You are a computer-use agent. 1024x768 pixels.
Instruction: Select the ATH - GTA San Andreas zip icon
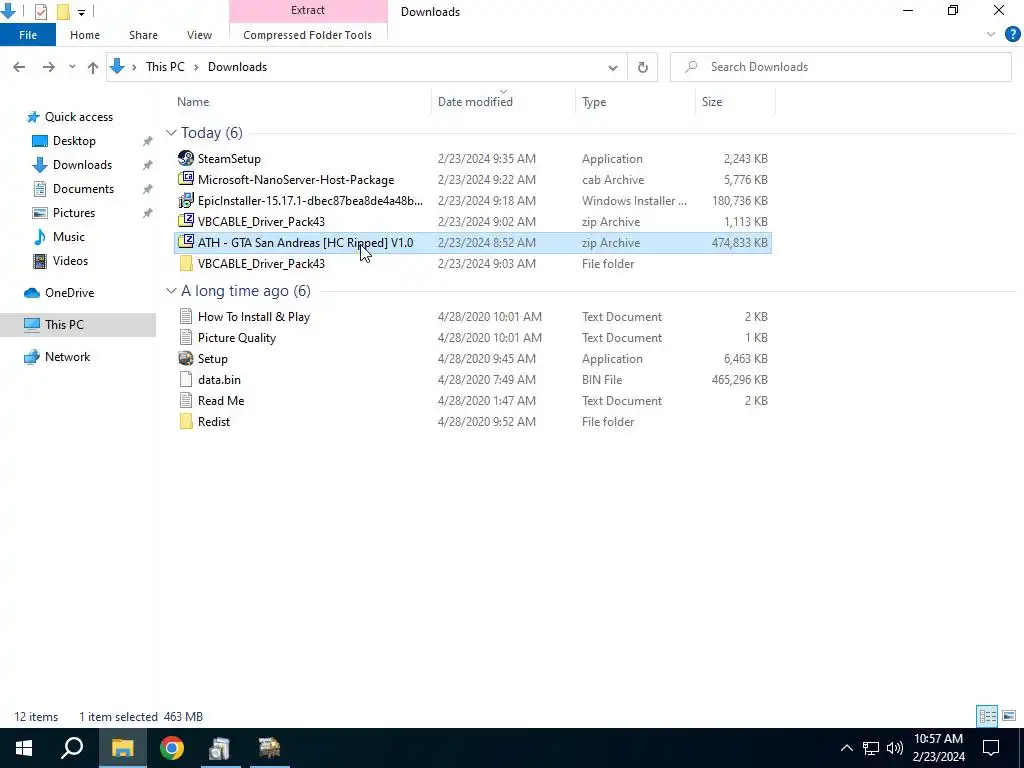tap(186, 242)
